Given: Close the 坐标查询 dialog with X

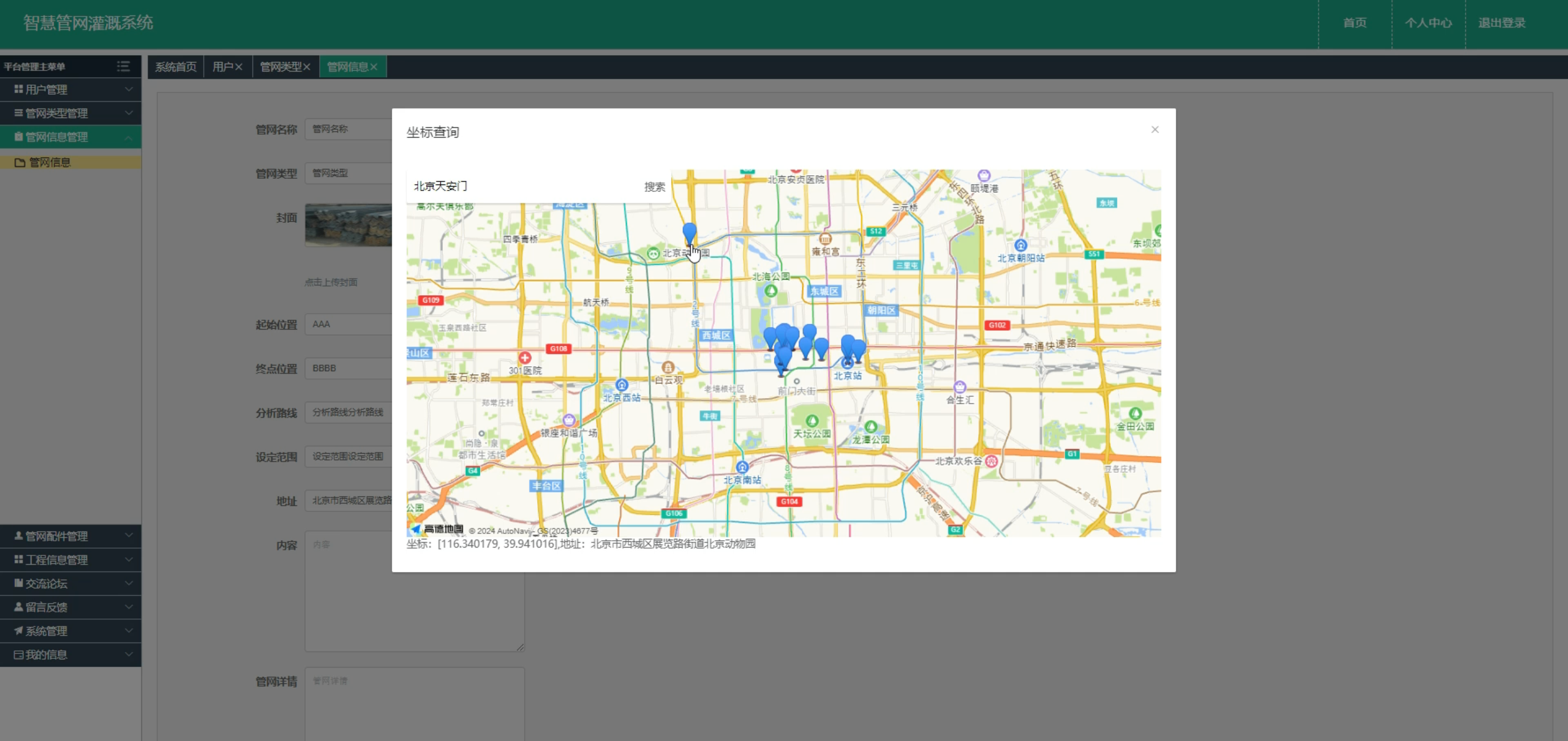Looking at the screenshot, I should 1155,129.
